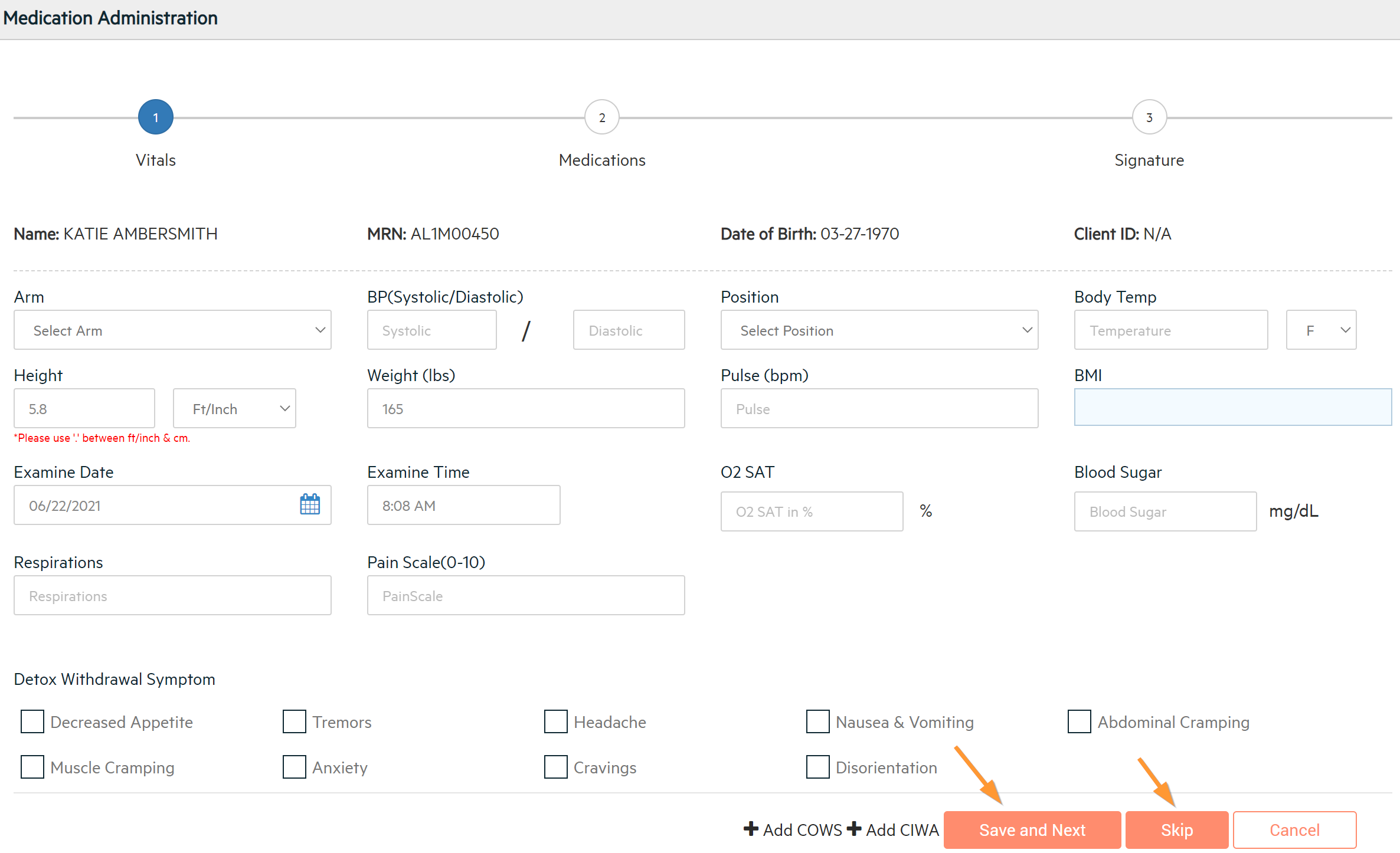
Task: Select the Anxiety symptom checkbox
Action: point(294,767)
